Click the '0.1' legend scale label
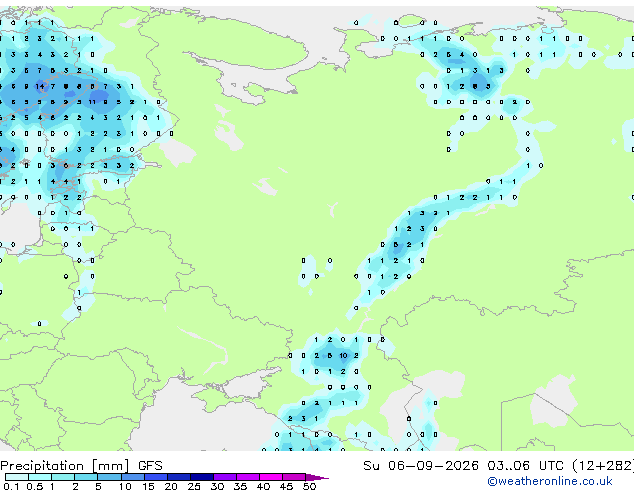The width and height of the screenshot is (634, 490). (x=11, y=486)
